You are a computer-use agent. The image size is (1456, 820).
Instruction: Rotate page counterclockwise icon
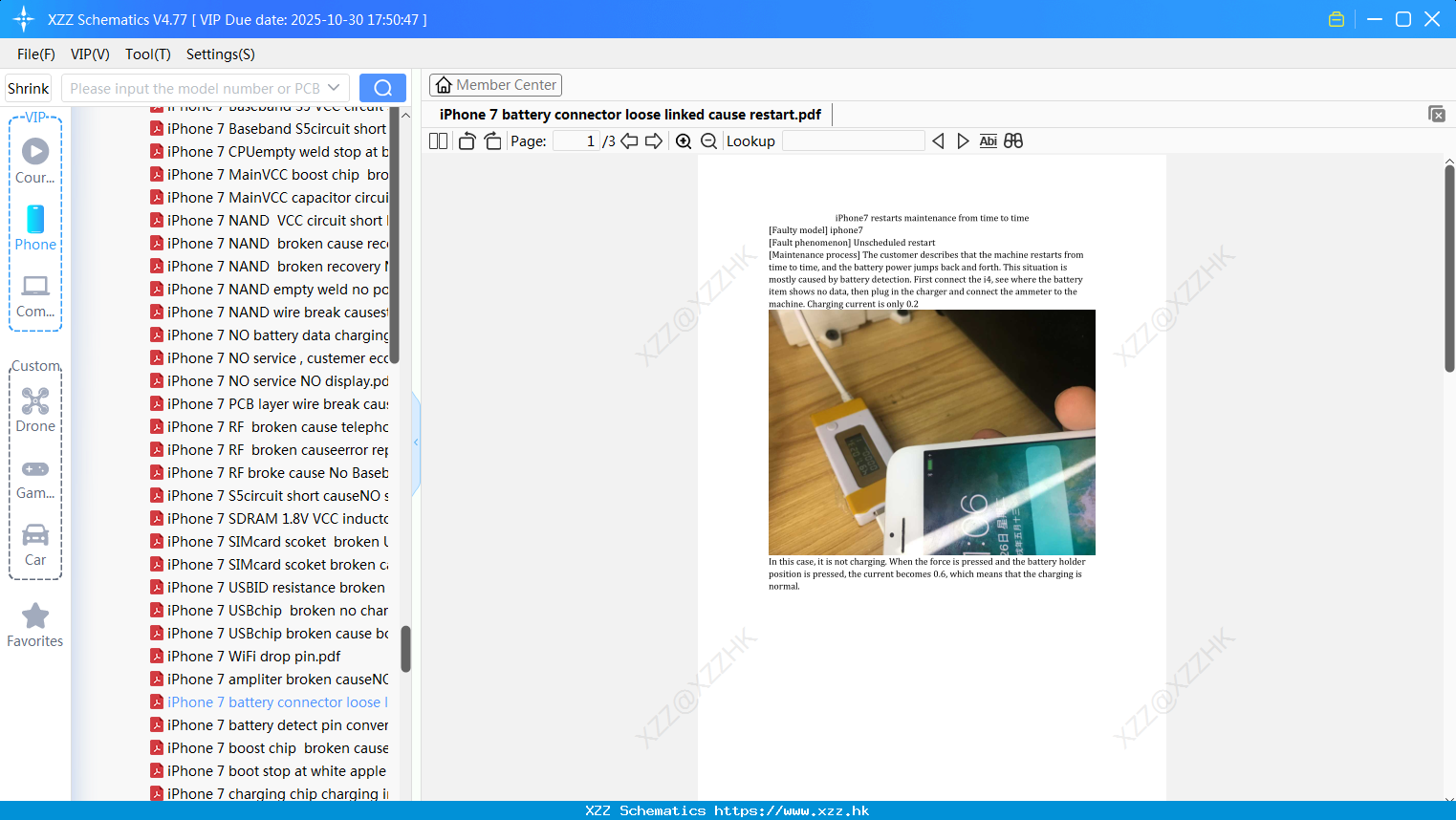(467, 140)
